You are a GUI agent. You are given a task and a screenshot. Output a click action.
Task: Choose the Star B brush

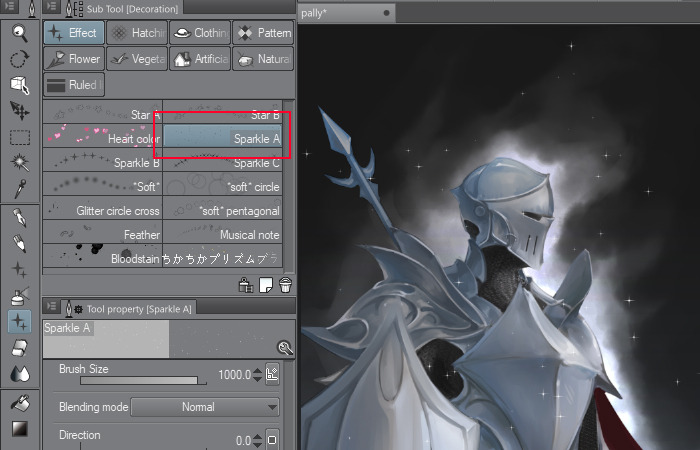tap(223, 112)
